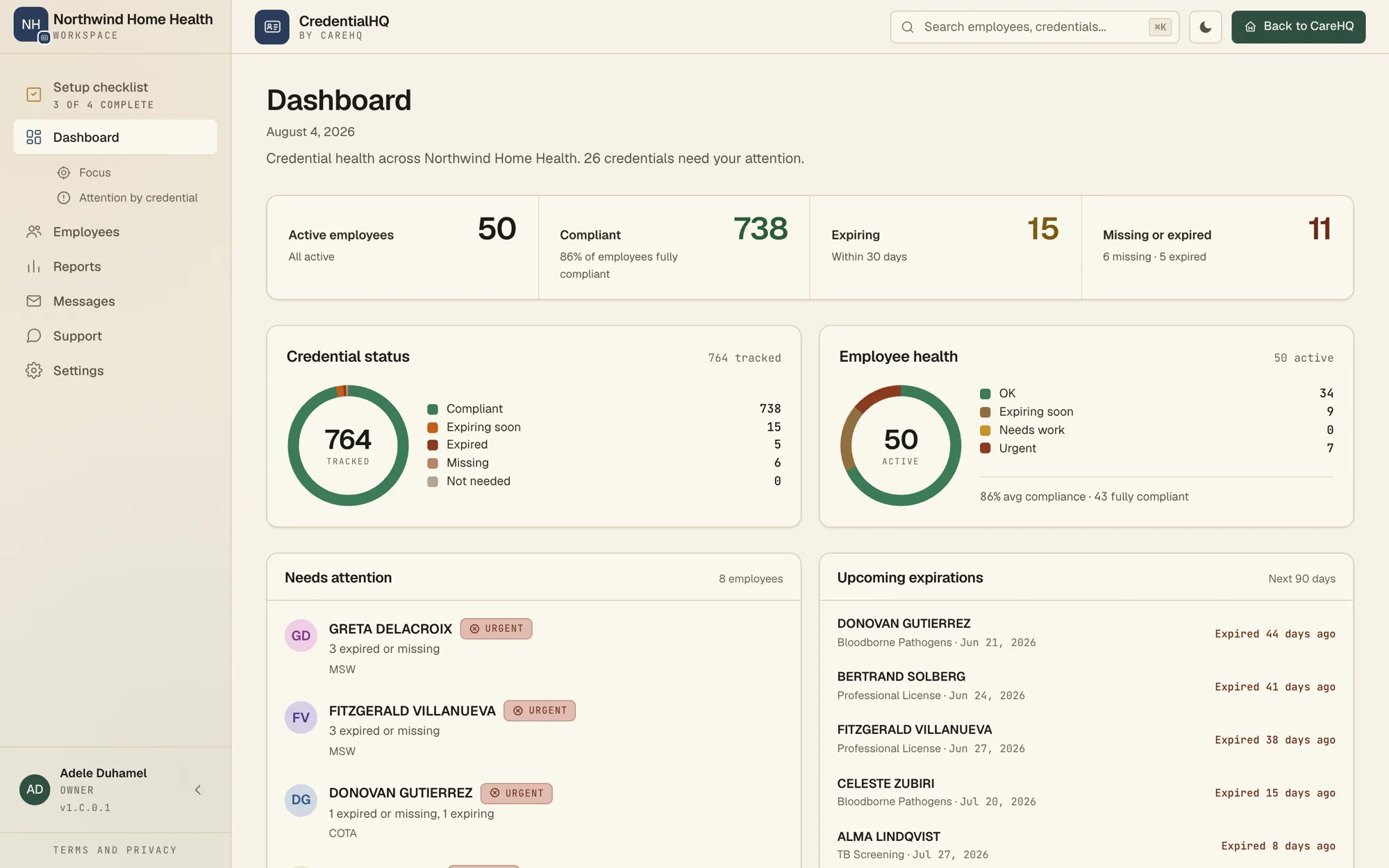Click the Dashboard grid icon
The width and height of the screenshot is (1389, 868).
click(x=33, y=137)
